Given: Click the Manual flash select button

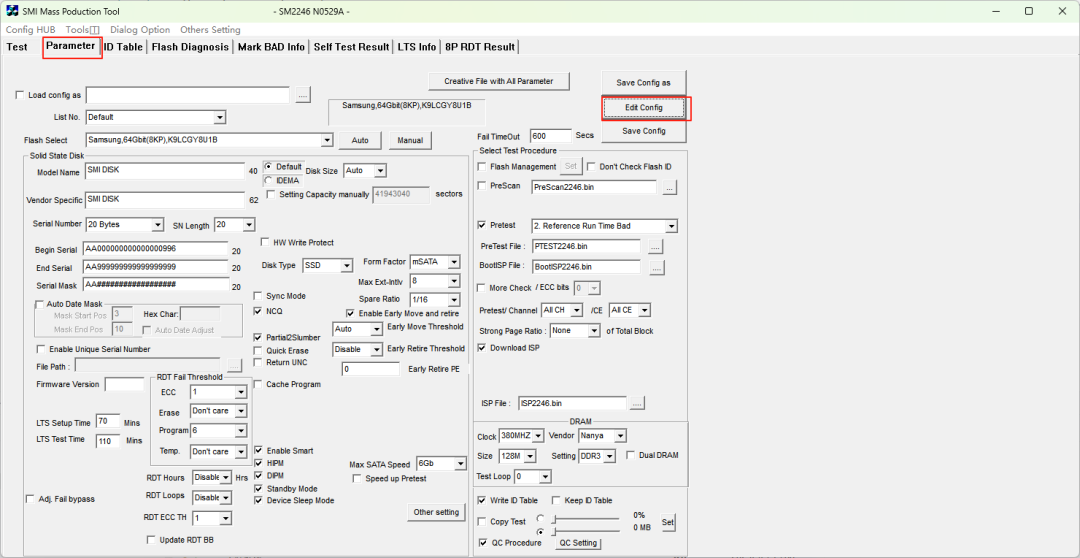Looking at the screenshot, I should [410, 141].
